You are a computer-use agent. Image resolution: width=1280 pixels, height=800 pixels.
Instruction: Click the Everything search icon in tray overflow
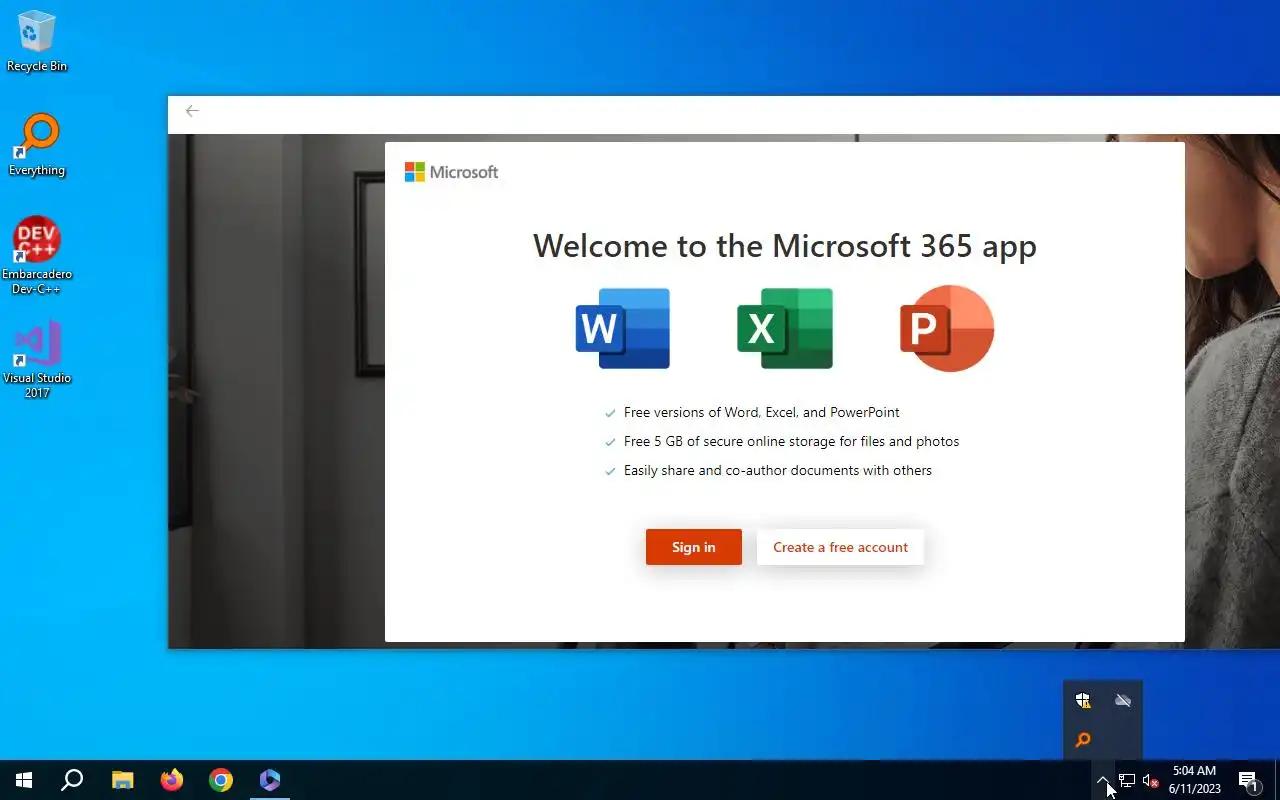click(1083, 740)
